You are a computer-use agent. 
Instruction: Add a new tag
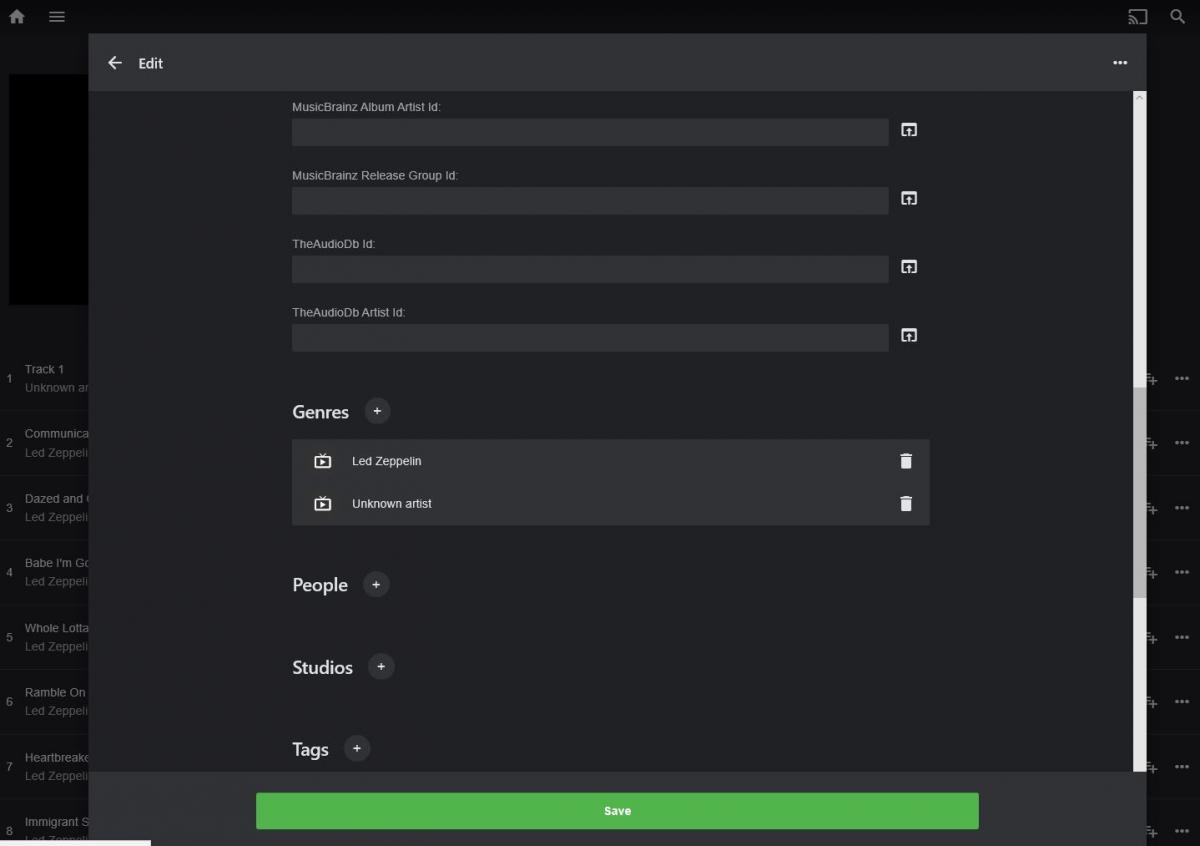357,749
